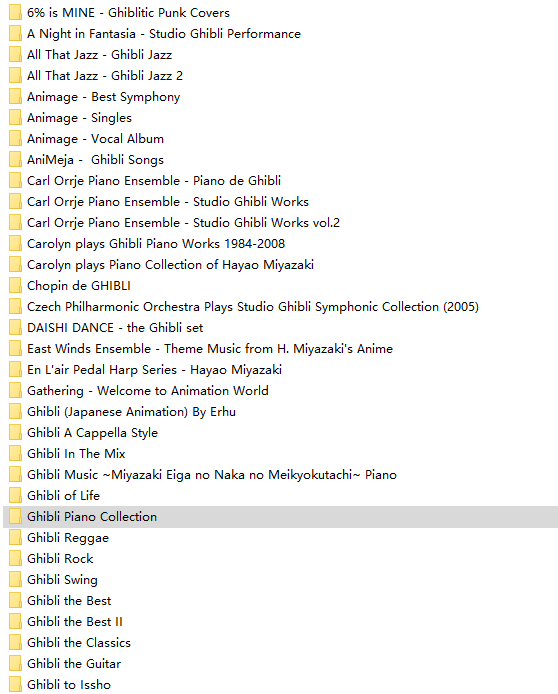Select "AniMeja - Ghibli Songs" folder name
The image size is (558, 694).
(95, 160)
